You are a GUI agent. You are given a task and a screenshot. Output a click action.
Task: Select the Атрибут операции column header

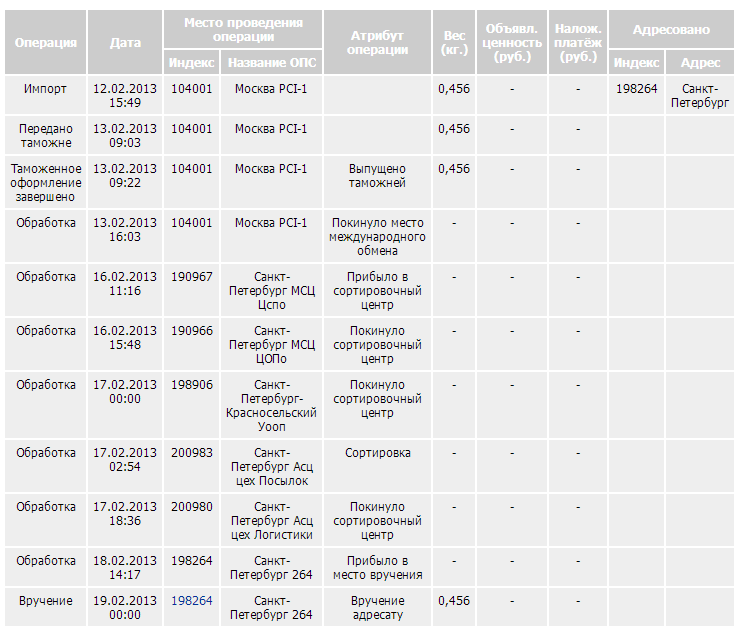[x=377, y=43]
